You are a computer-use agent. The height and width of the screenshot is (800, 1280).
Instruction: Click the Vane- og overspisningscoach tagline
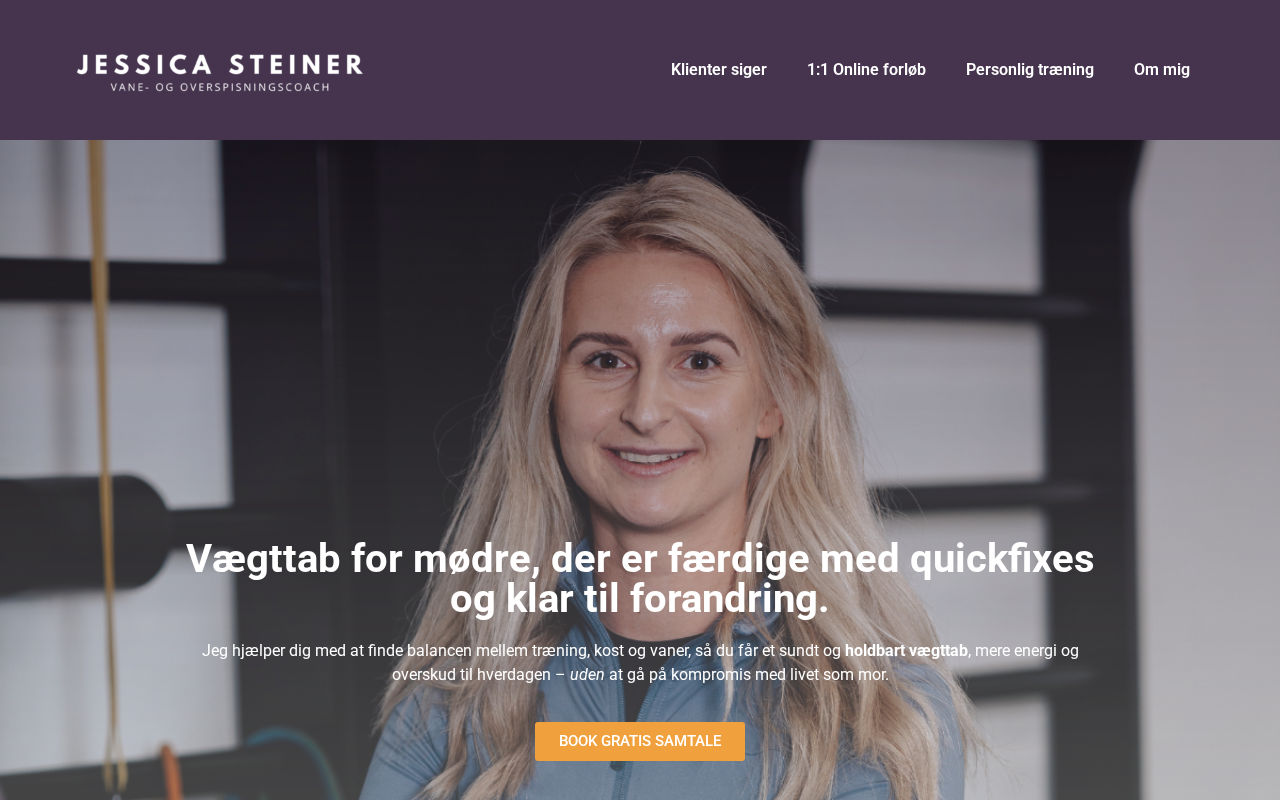click(220, 87)
